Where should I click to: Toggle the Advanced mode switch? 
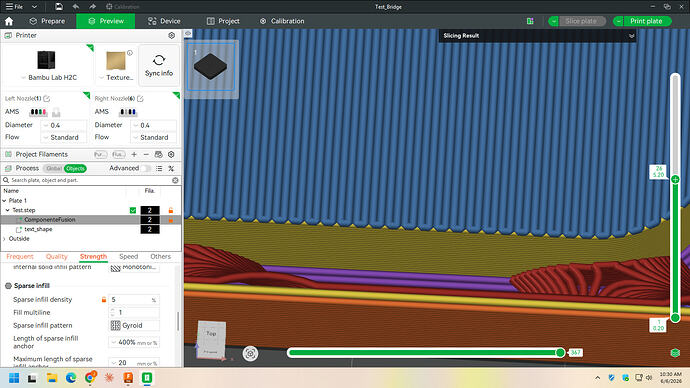pyautogui.click(x=146, y=168)
